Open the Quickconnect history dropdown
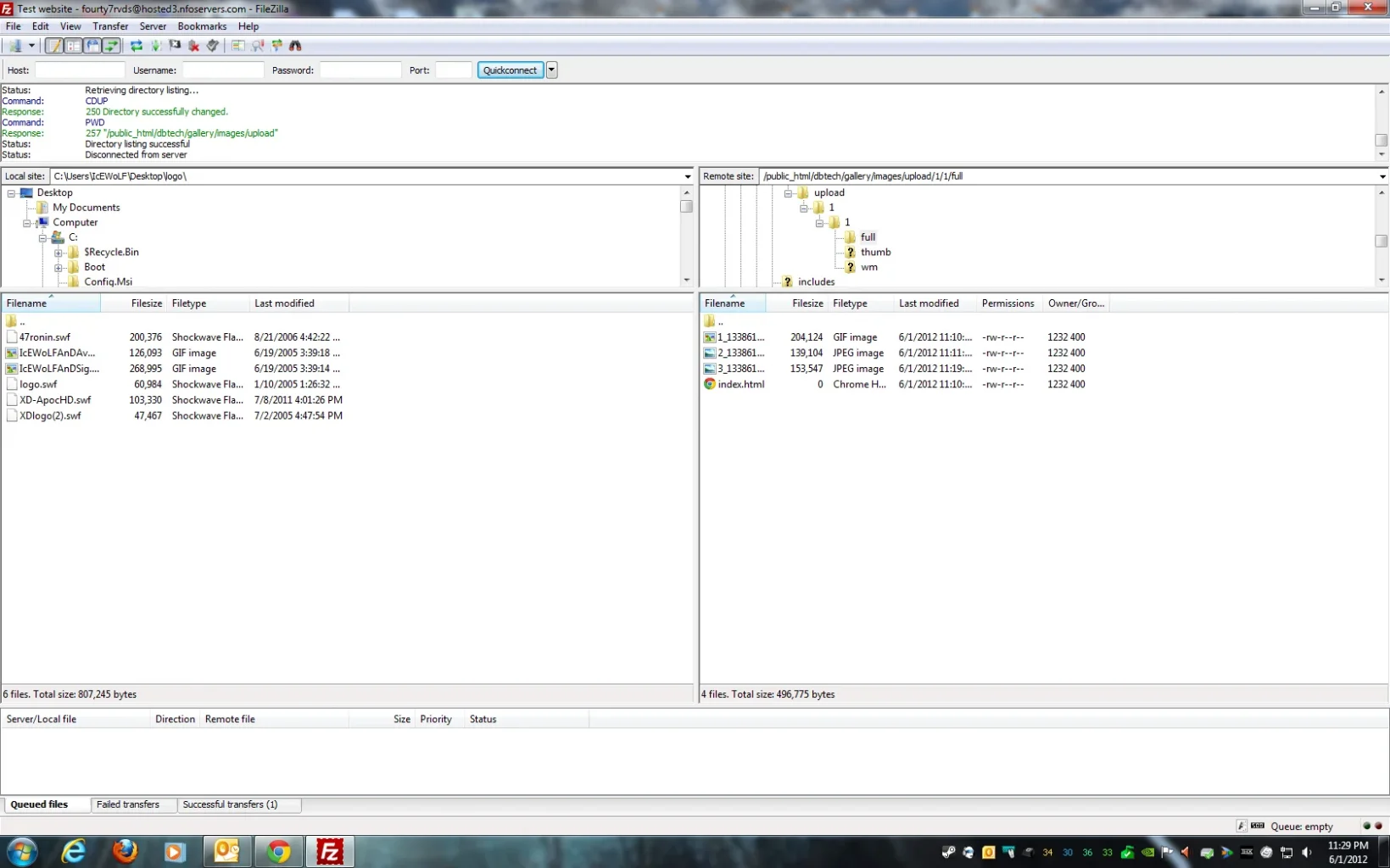The width and height of the screenshot is (1390, 868). pos(551,70)
